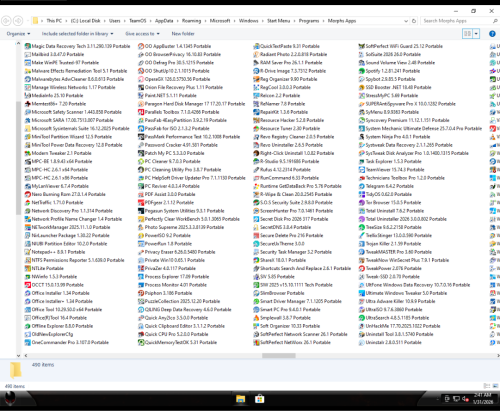Click the vertical scrollbar thumb at left
The image size is (500, 411).
click(18, 158)
